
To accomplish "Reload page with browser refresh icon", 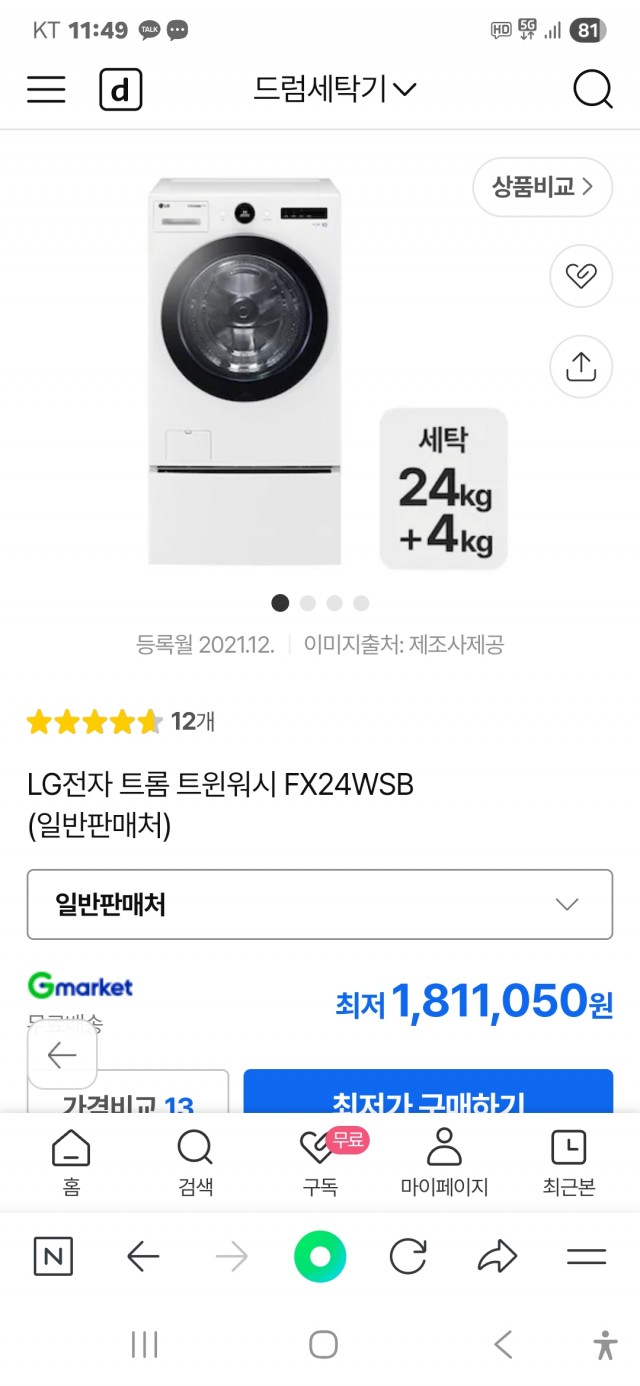I will tap(408, 1257).
